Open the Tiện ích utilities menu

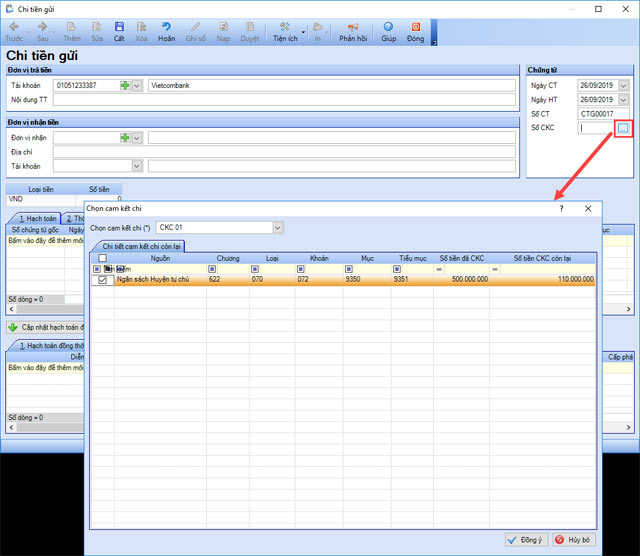pos(284,31)
